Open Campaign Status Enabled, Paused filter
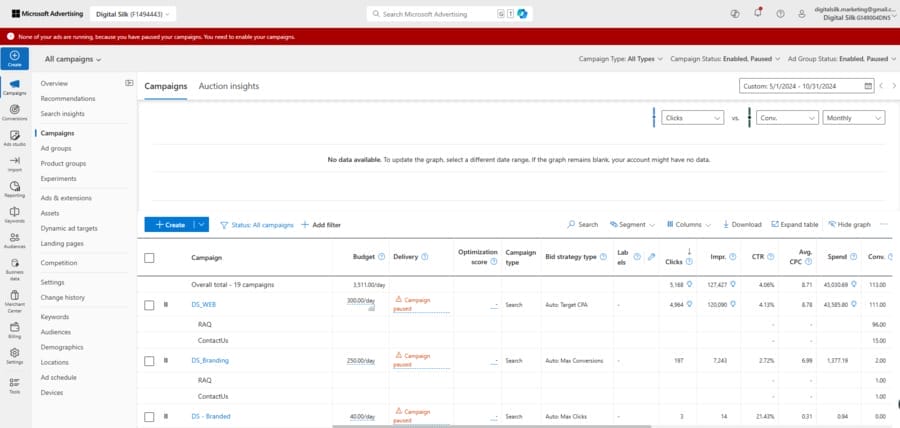The height and width of the screenshot is (428, 900). pyautogui.click(x=725, y=59)
